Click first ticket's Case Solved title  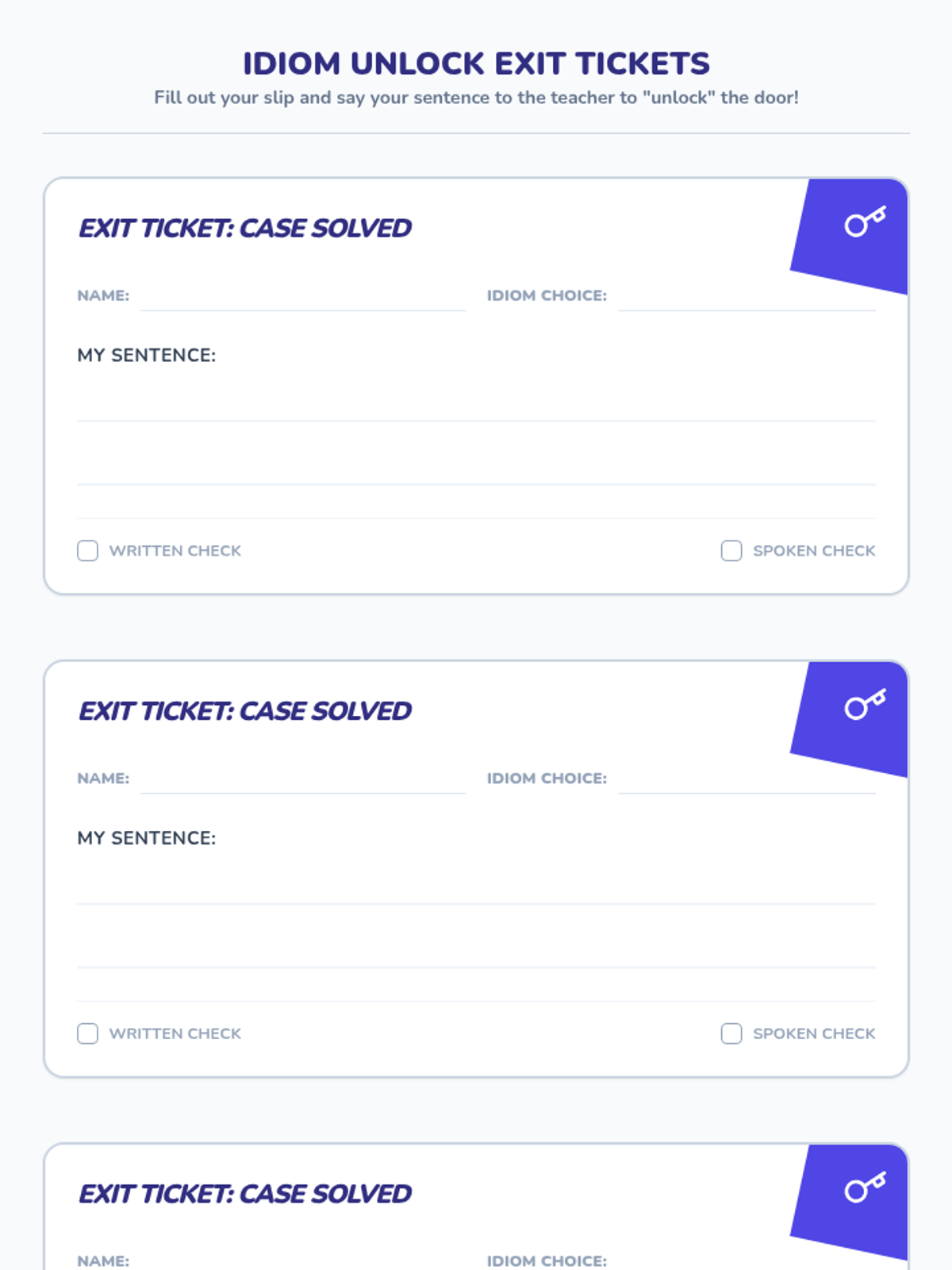(244, 229)
